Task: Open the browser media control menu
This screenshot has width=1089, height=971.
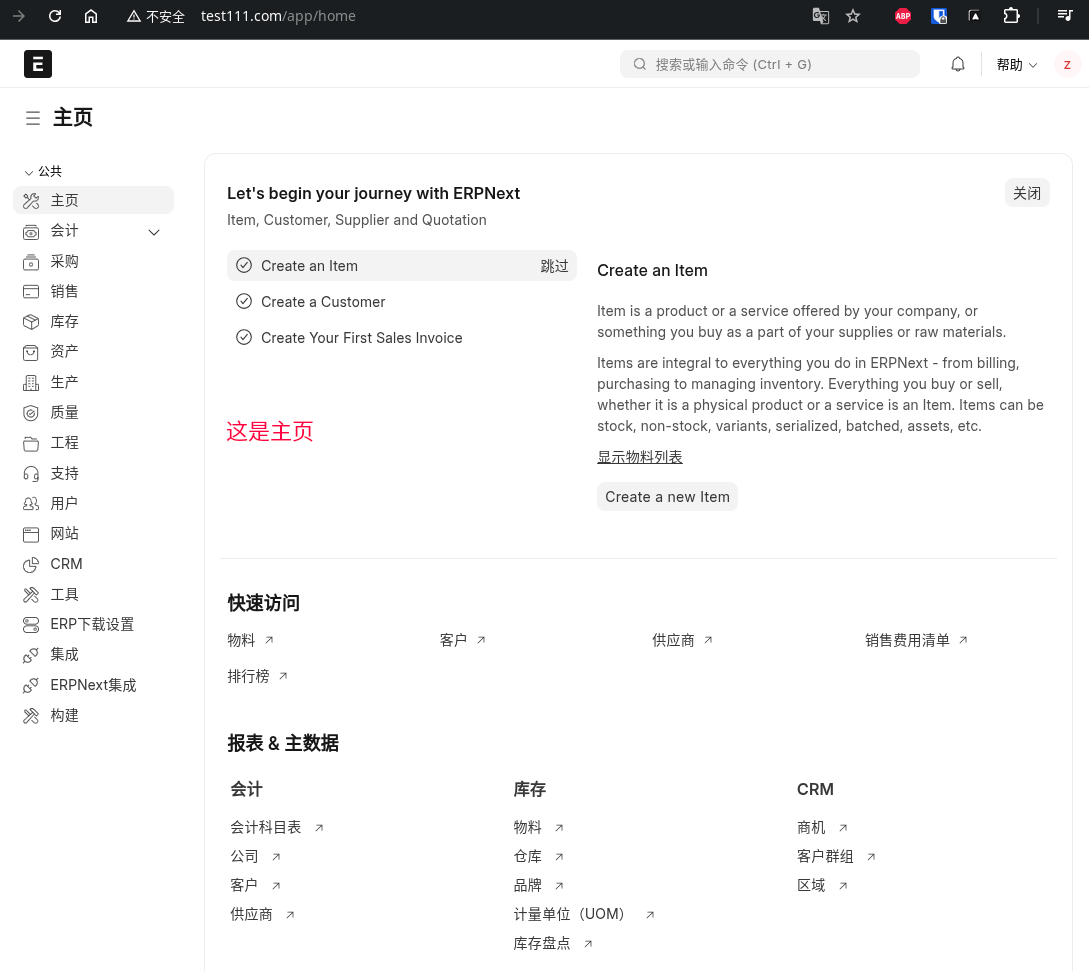Action: point(1065,15)
